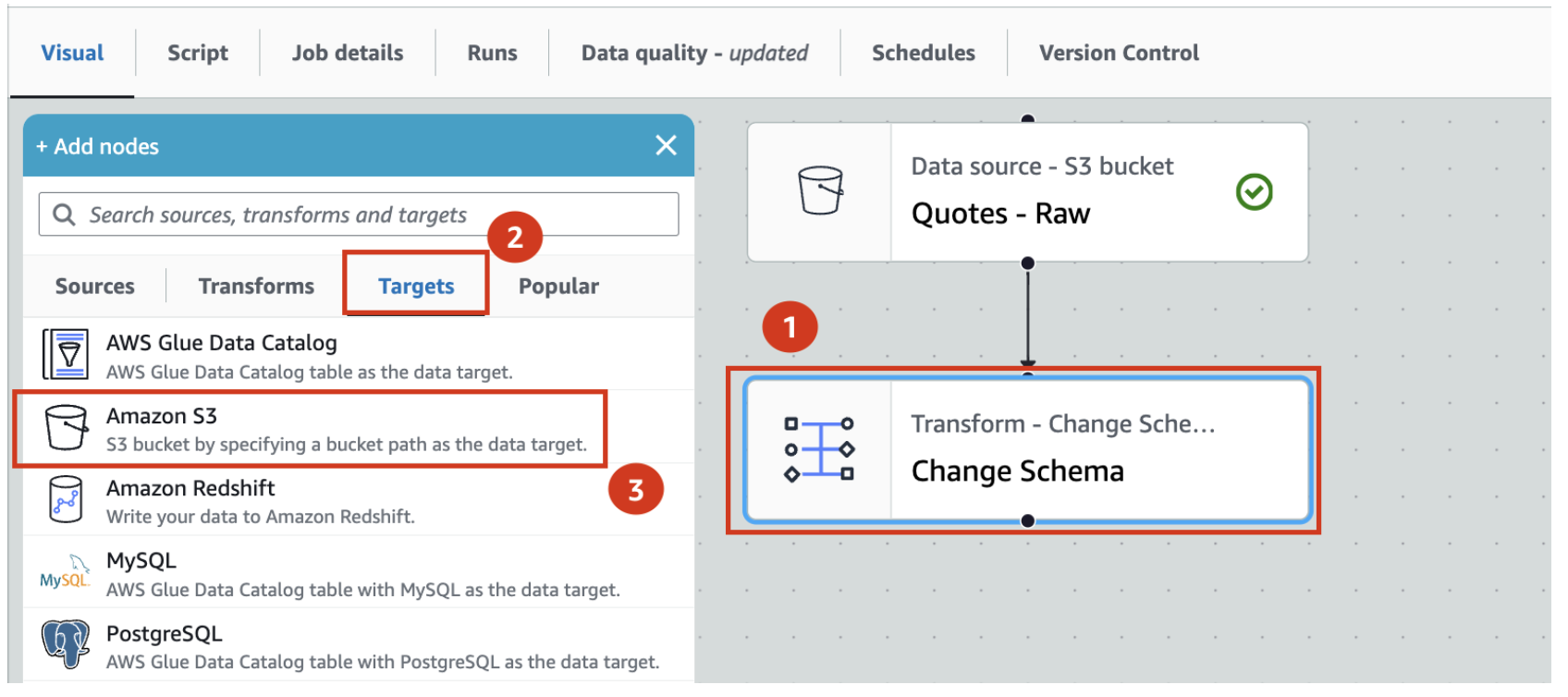The width and height of the screenshot is (1568, 697).
Task: Click the Amazon Redshift target icon
Action: [x=66, y=500]
